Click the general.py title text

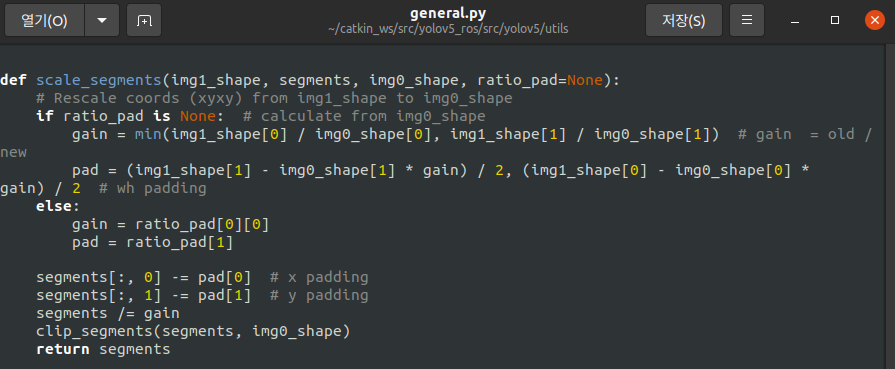[448, 14]
